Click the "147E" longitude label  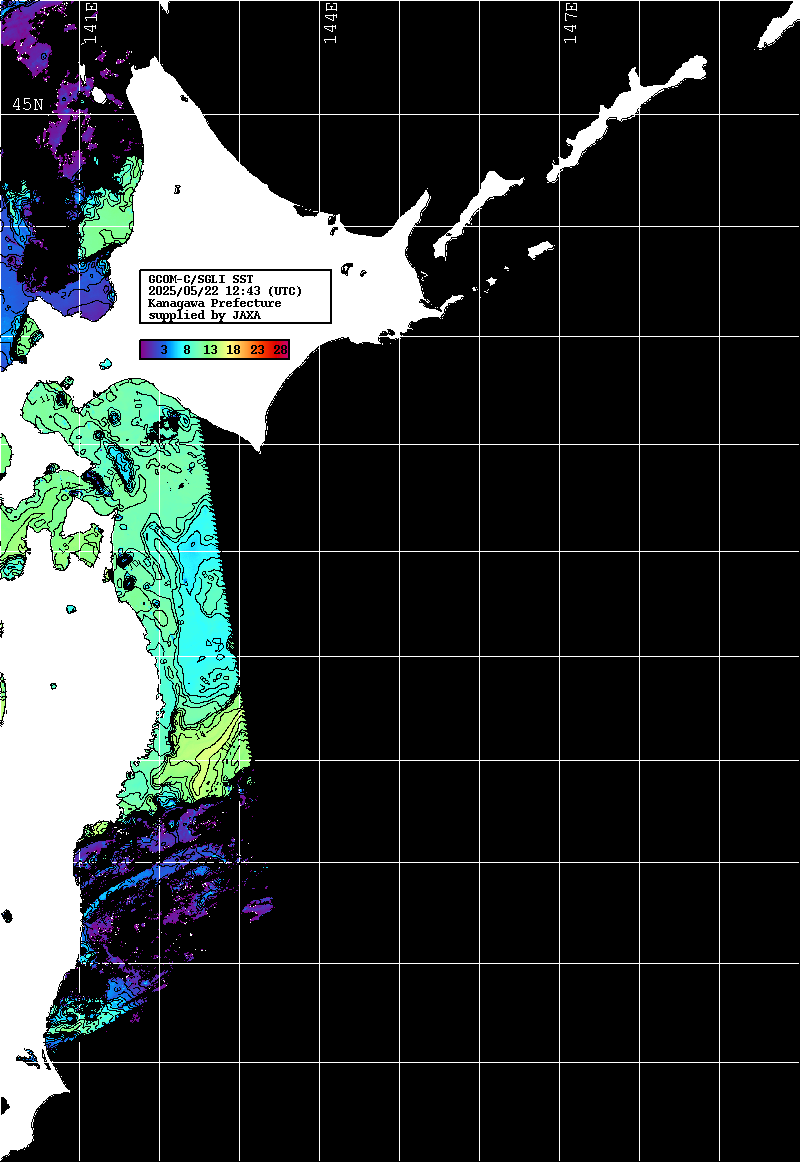click(x=570, y=23)
